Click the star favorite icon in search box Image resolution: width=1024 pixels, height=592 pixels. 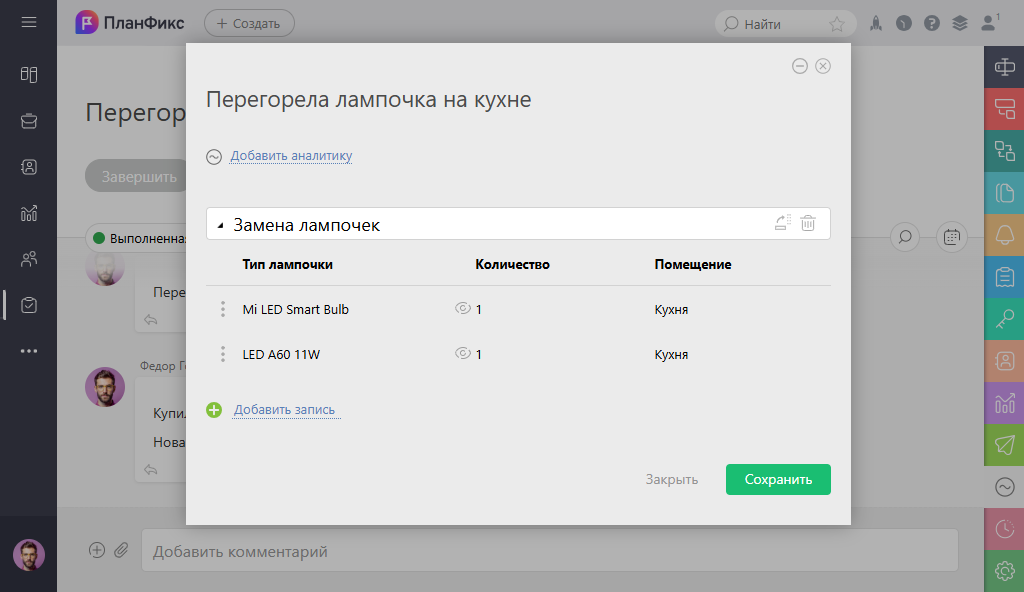click(837, 24)
